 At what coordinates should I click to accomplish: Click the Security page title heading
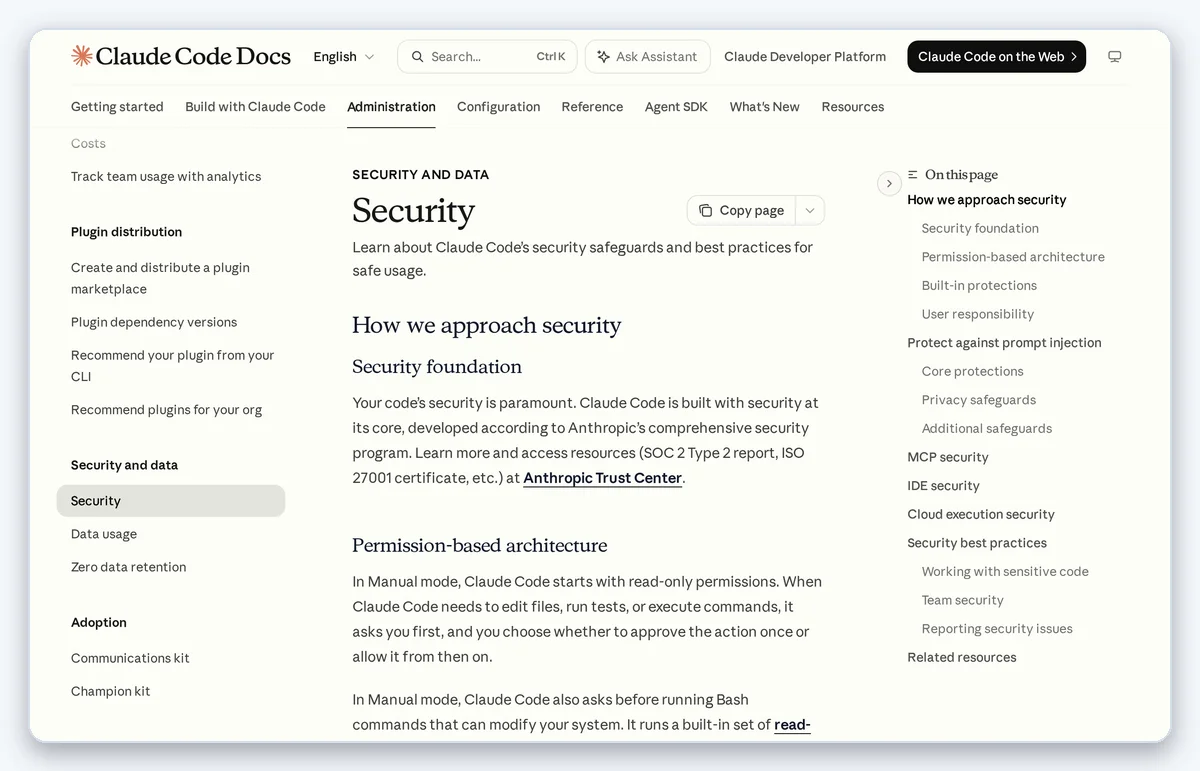413,211
